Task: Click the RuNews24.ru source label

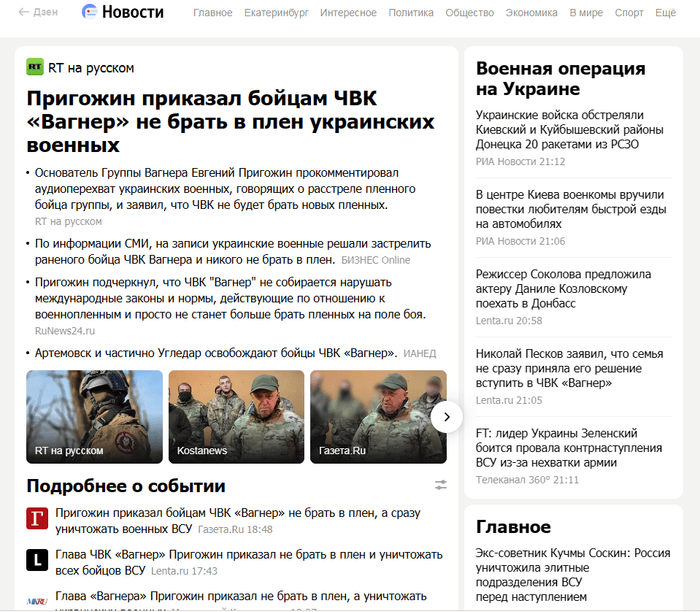Action: (x=65, y=331)
